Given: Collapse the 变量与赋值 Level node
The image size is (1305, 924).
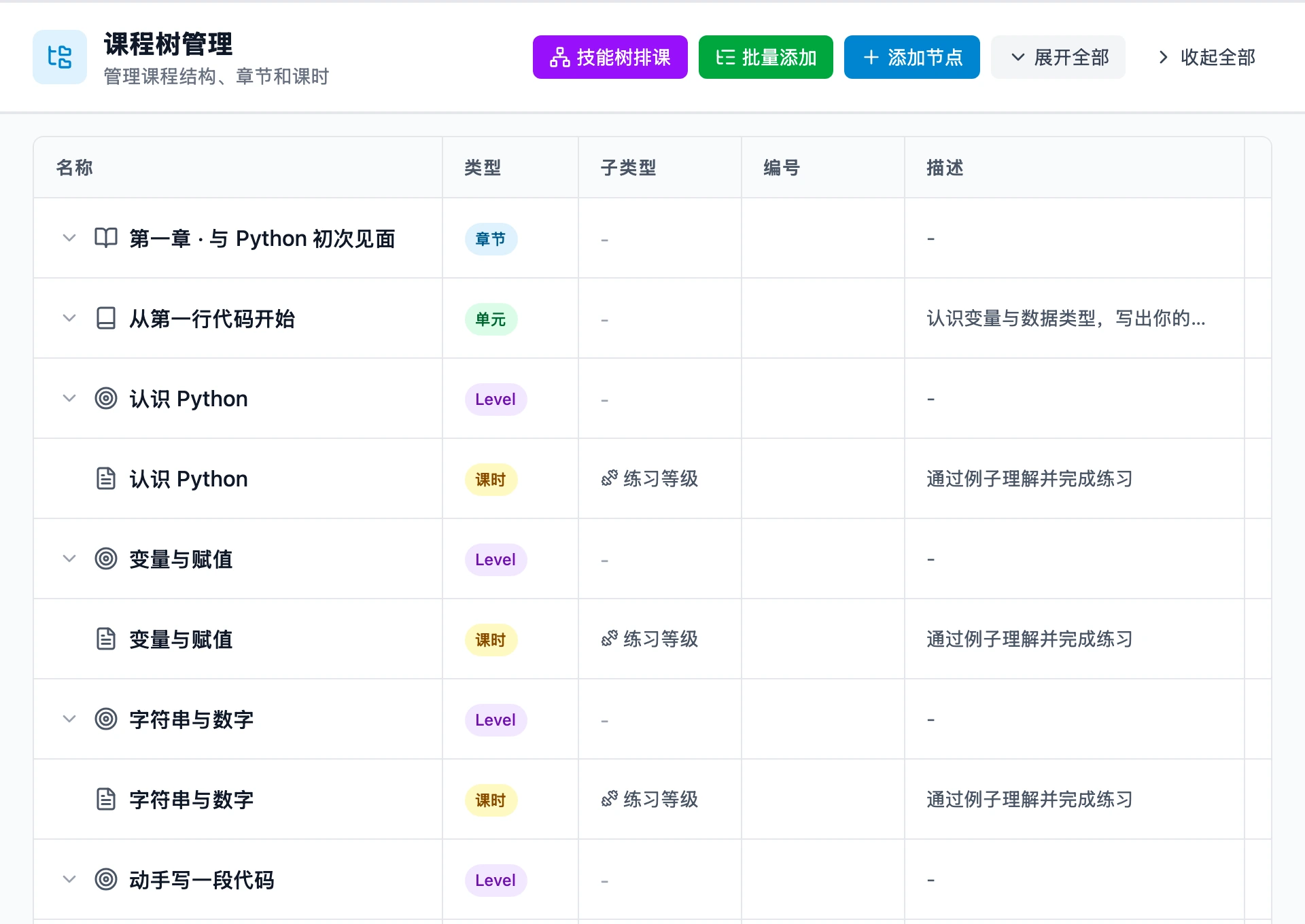Looking at the screenshot, I should [69, 558].
